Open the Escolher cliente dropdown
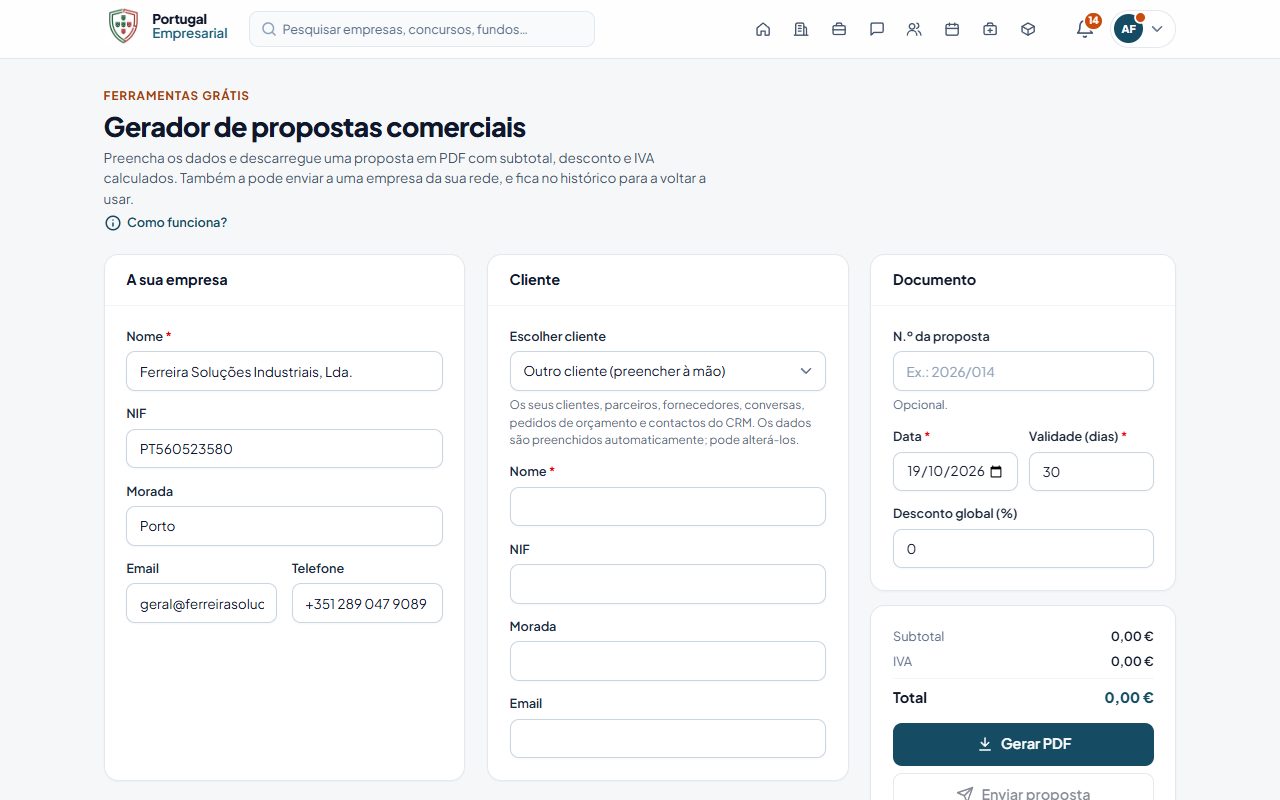The height and width of the screenshot is (800, 1280). point(668,371)
